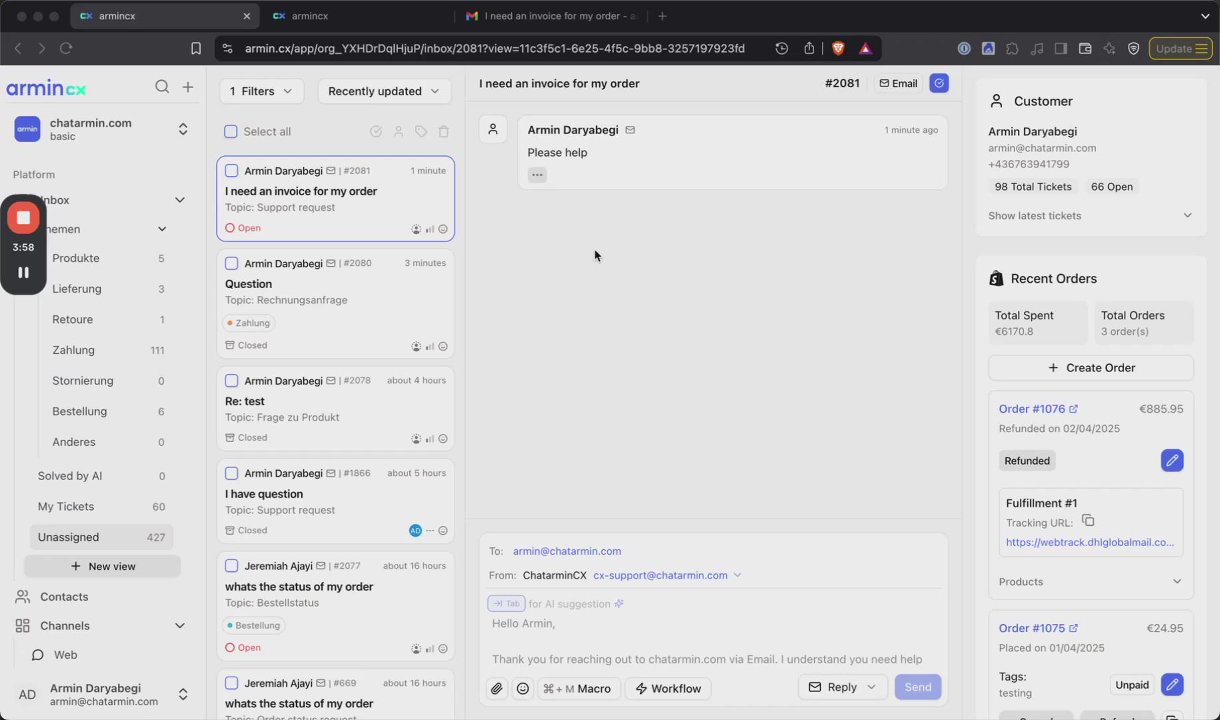Click the Send button
The width and height of the screenshot is (1220, 720).
(918, 687)
